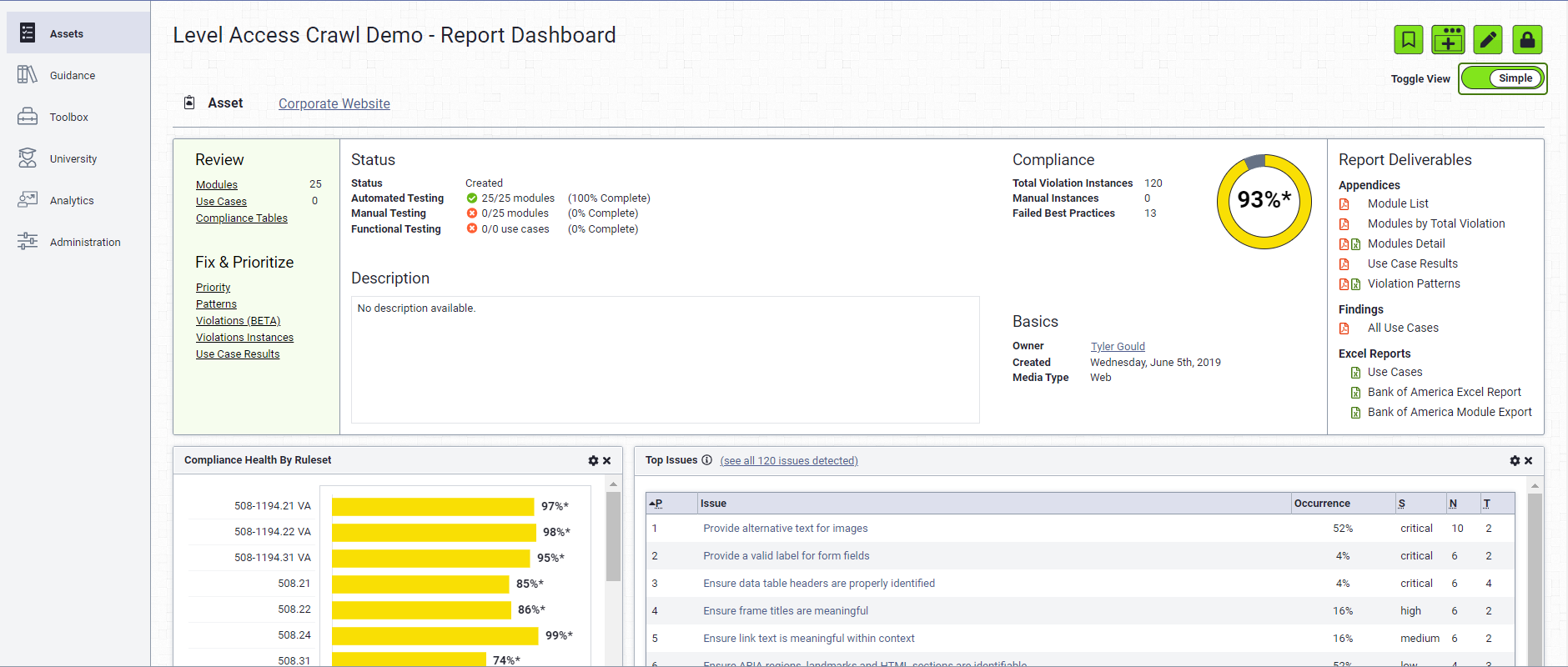Download Module List PDF icon

click(1344, 204)
